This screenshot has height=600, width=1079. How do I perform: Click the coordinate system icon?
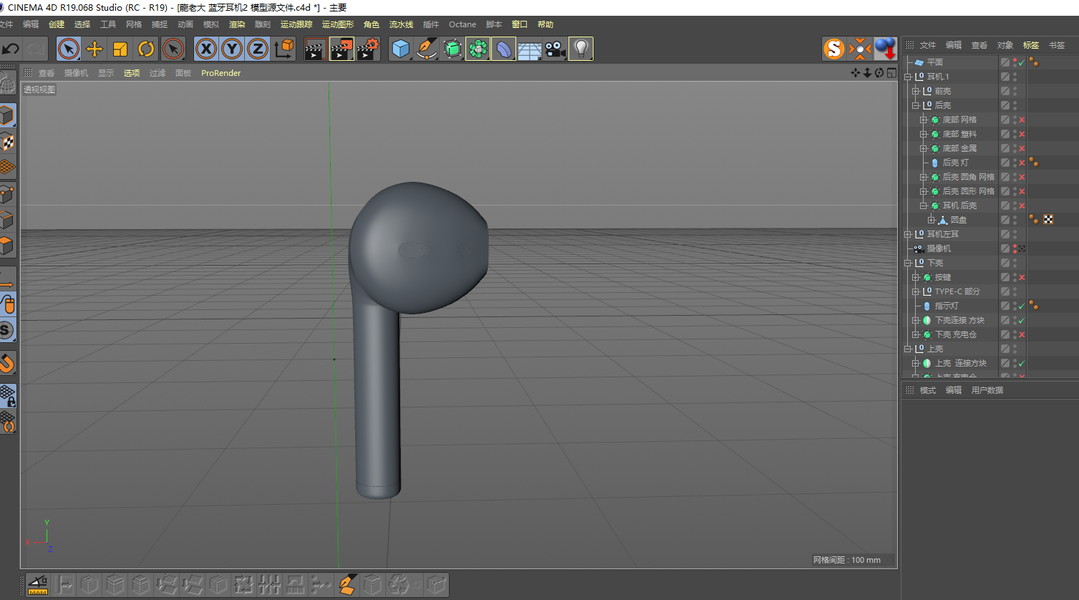pyautogui.click(x=284, y=49)
